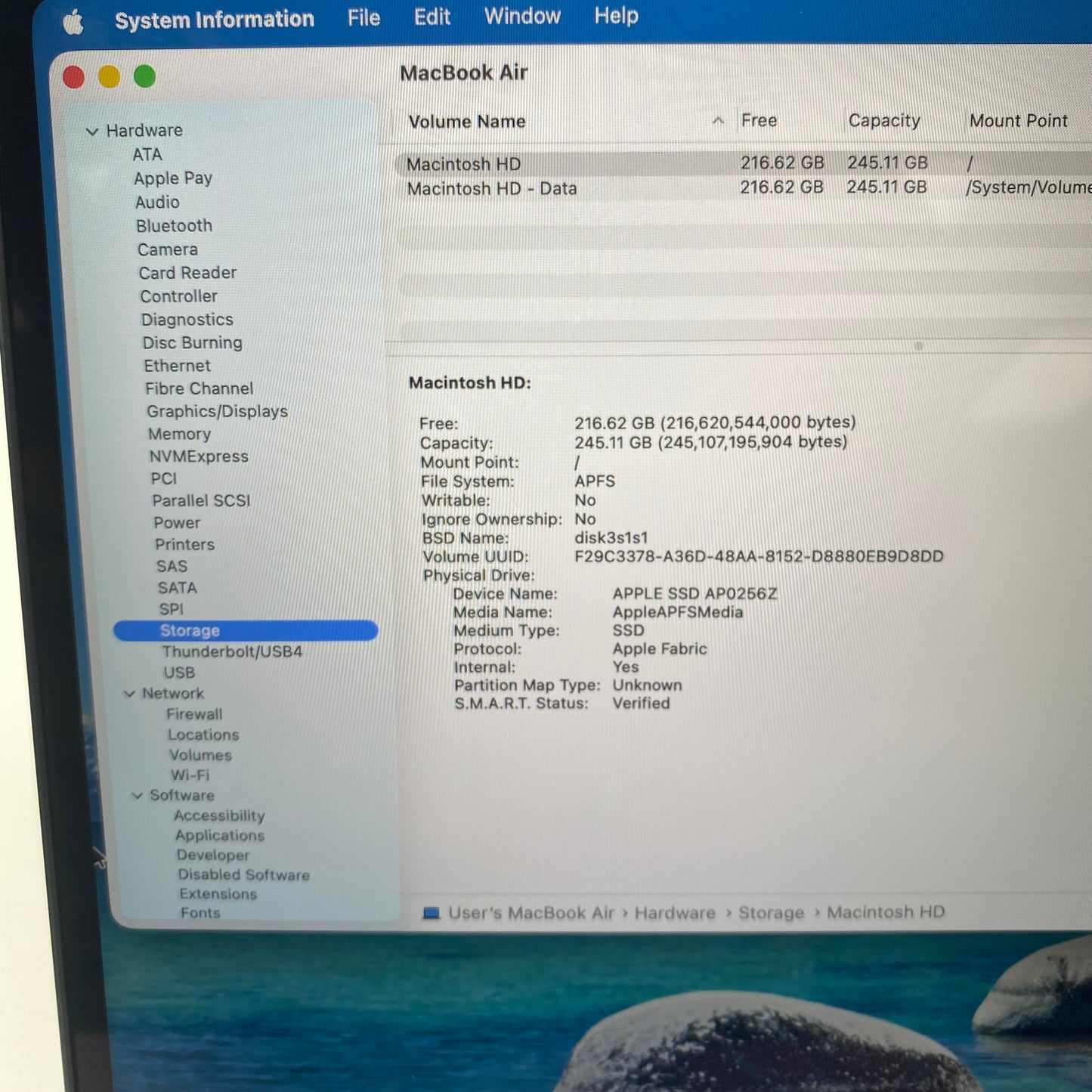Screen dimensions: 1092x1092
Task: Open the Window menu
Action: click(x=522, y=16)
